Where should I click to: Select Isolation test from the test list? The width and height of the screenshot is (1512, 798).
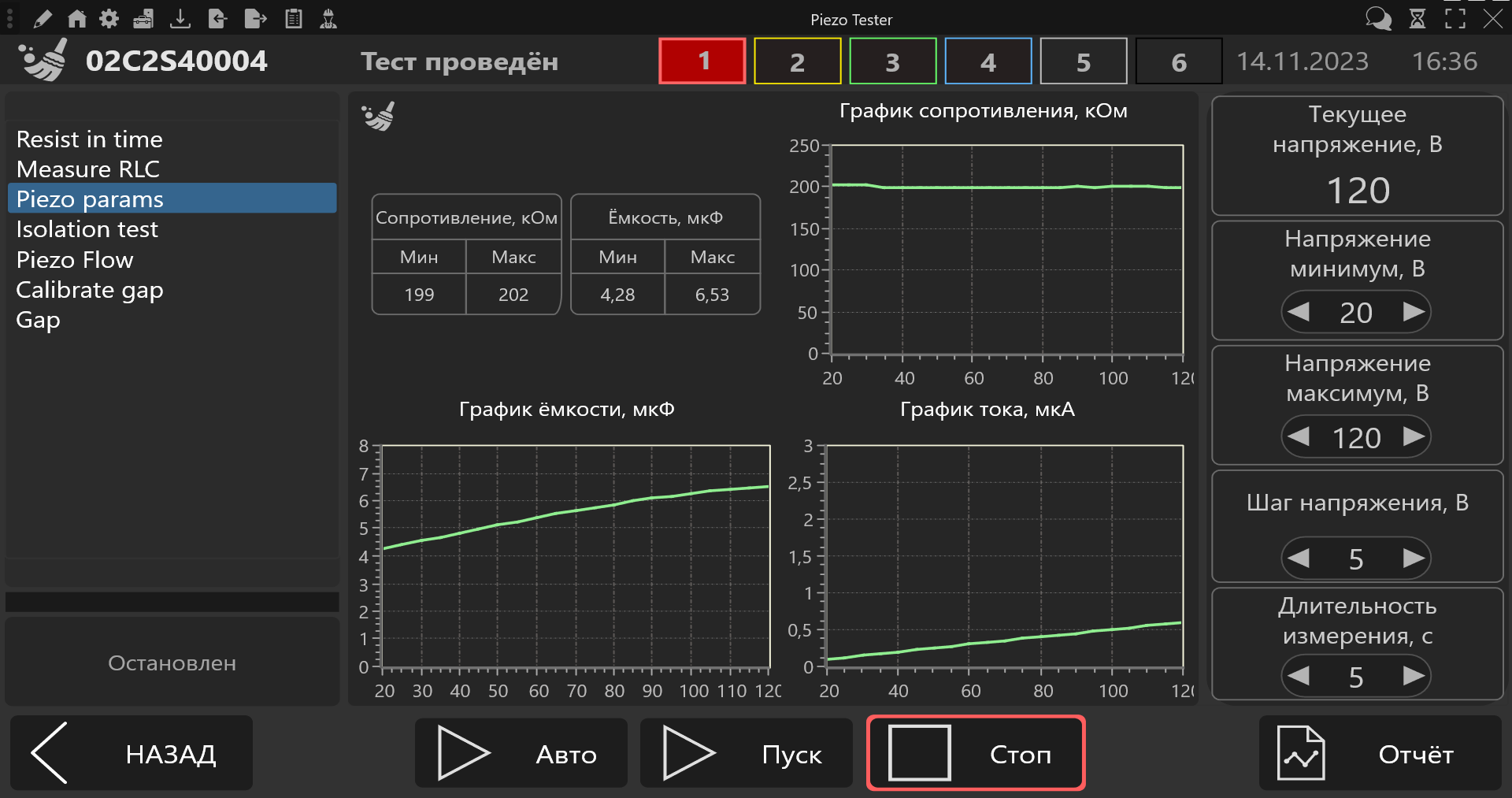[87, 229]
